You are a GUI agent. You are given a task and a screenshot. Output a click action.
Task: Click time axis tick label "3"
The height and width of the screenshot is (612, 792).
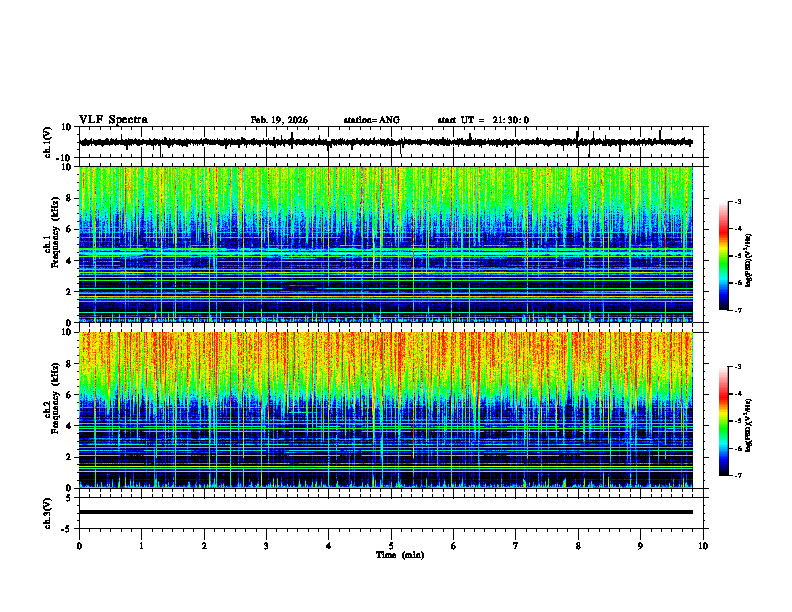(x=266, y=546)
